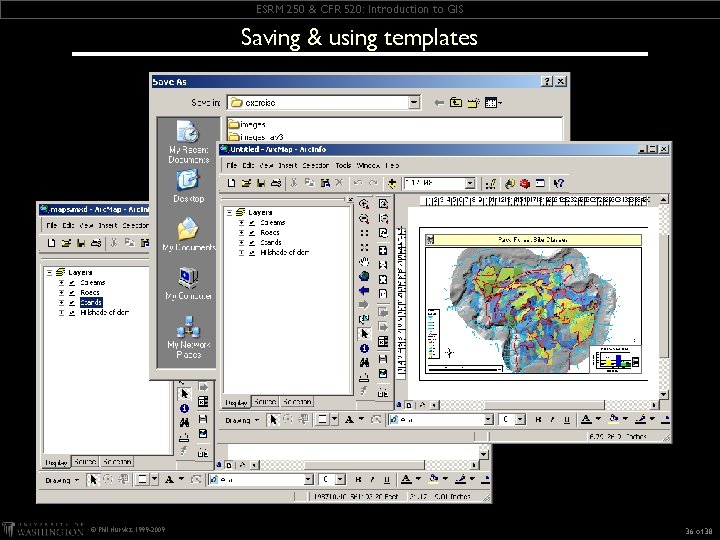720x540 pixels.
Task: Click New Map File icon in Untitled ArcMap toolbar
Action: coord(231,183)
